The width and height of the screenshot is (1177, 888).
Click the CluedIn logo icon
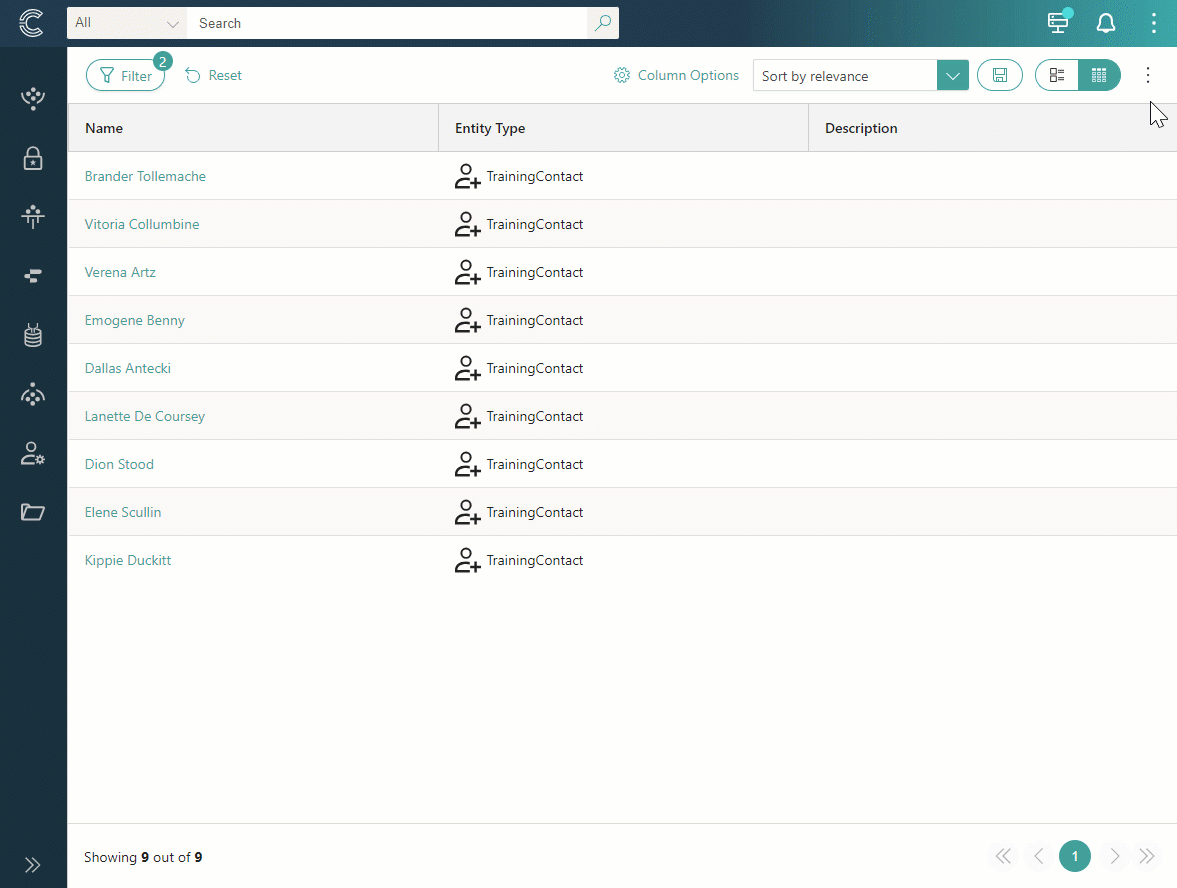click(32, 23)
